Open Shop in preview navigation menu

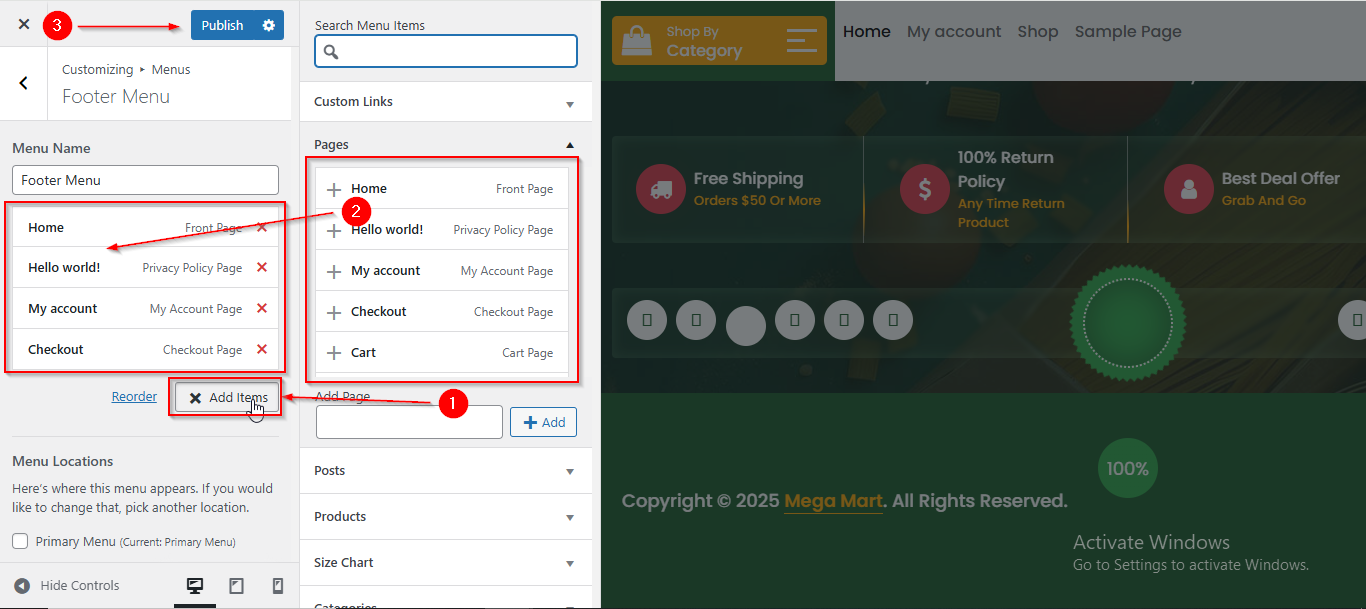[1037, 32]
